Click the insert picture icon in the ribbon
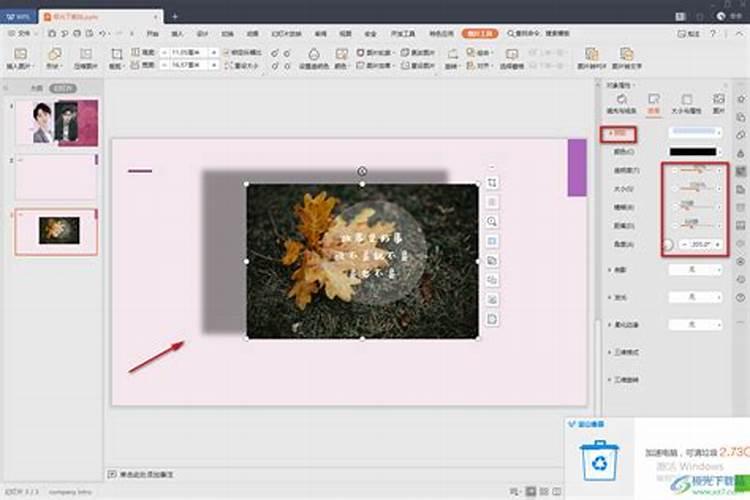 point(17,55)
